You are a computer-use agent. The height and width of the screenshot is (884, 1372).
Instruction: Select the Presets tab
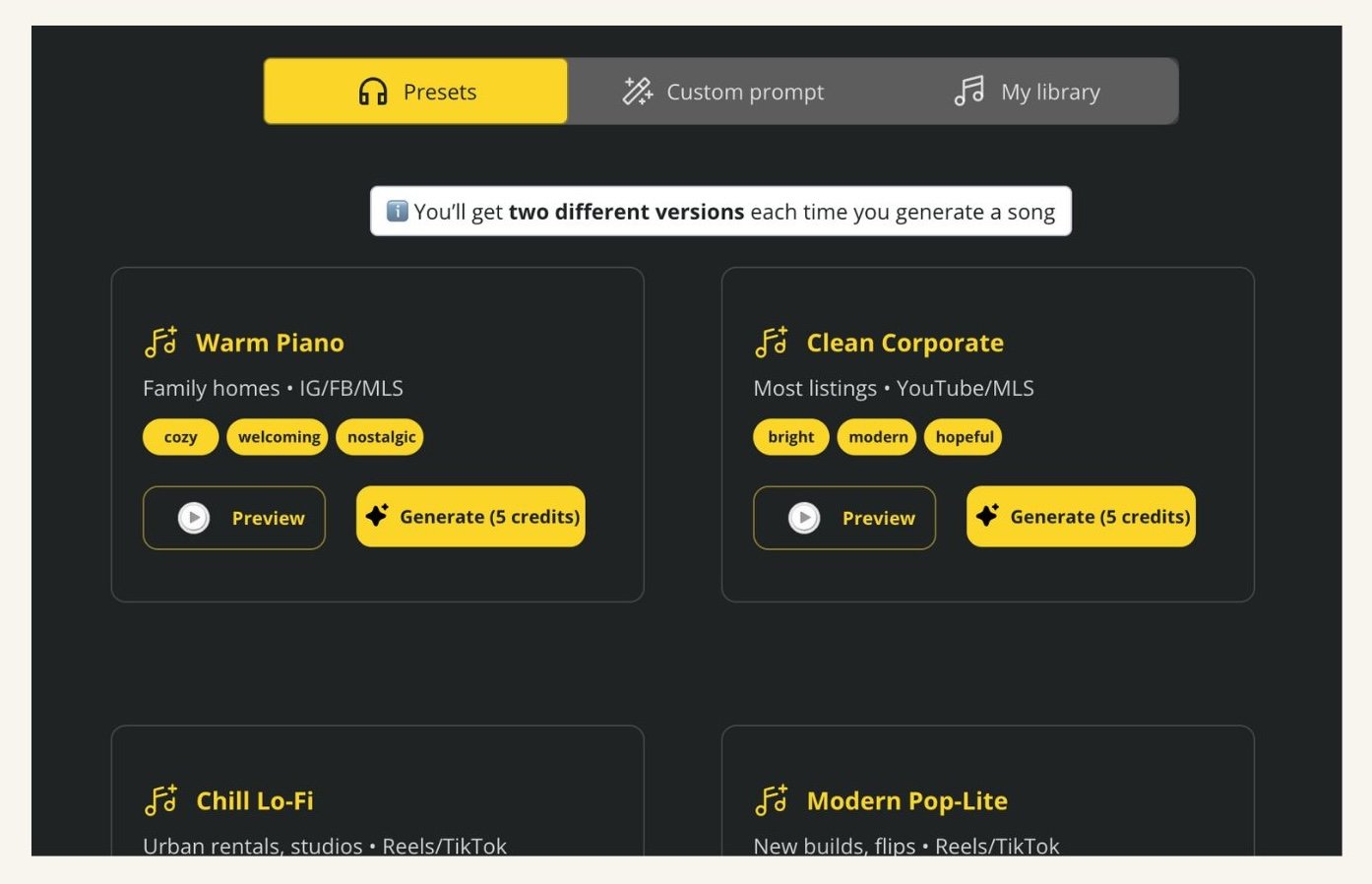416,92
